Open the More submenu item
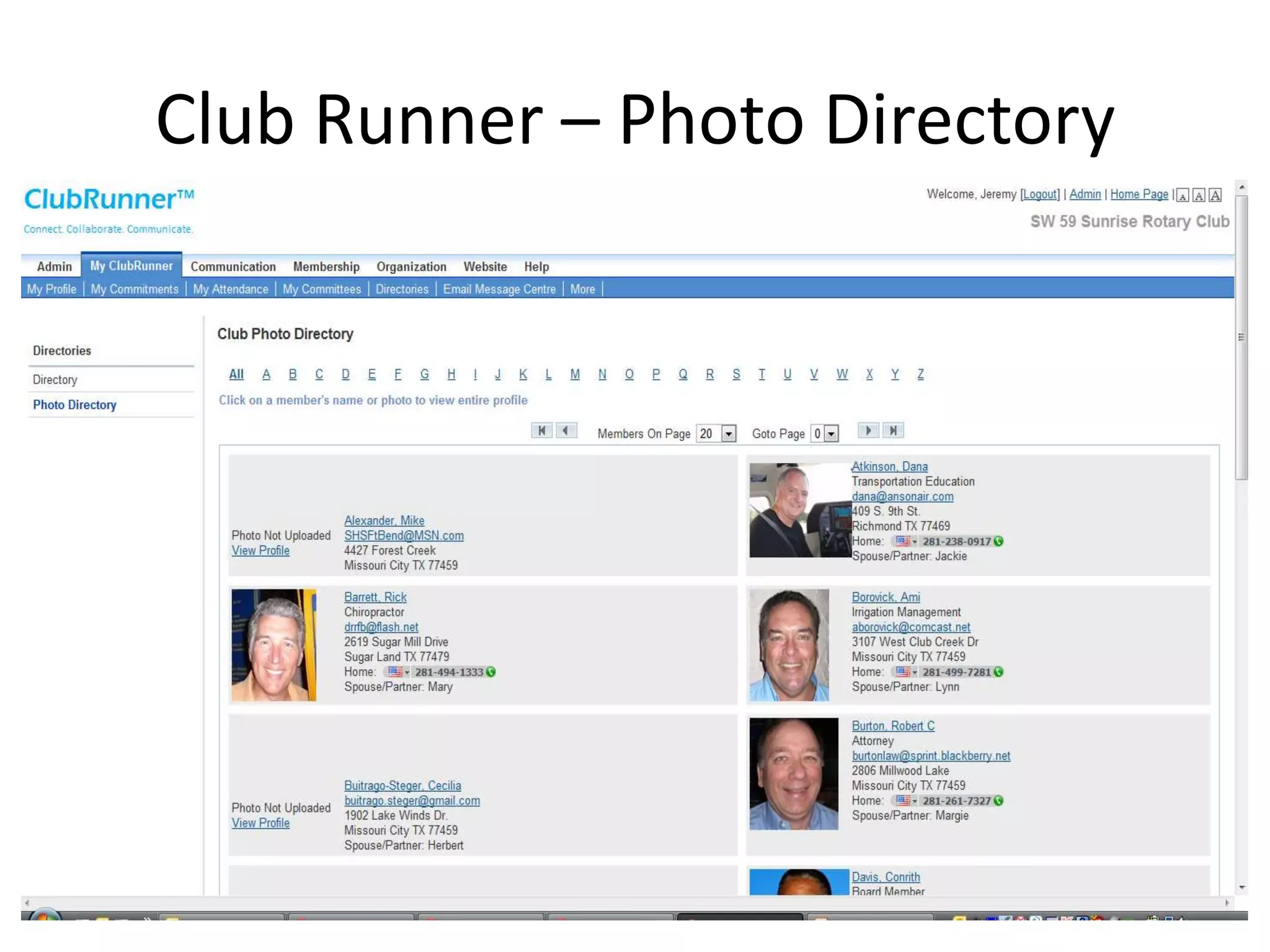 point(582,289)
